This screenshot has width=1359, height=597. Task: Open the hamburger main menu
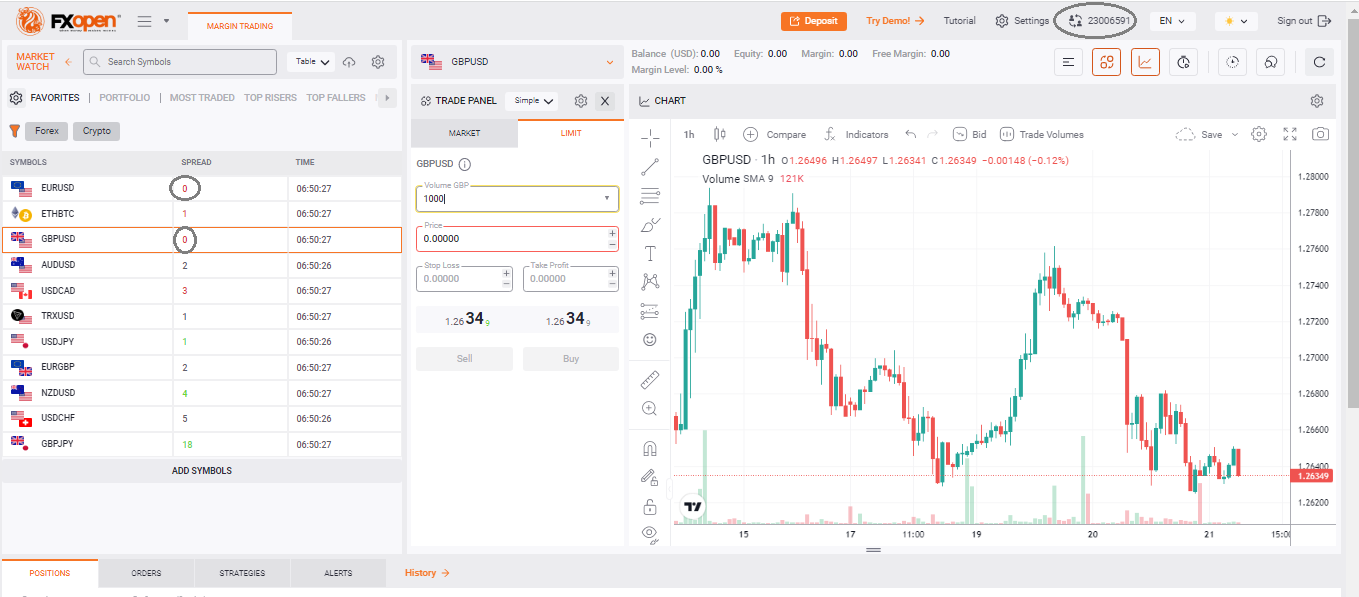point(144,21)
